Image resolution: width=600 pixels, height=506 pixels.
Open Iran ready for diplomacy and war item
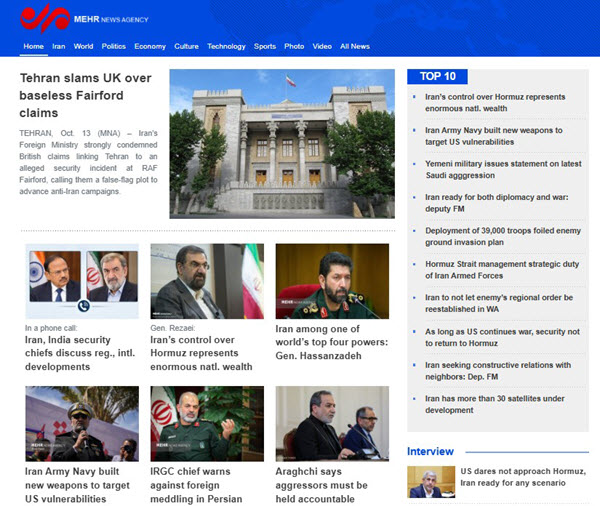[497, 203]
